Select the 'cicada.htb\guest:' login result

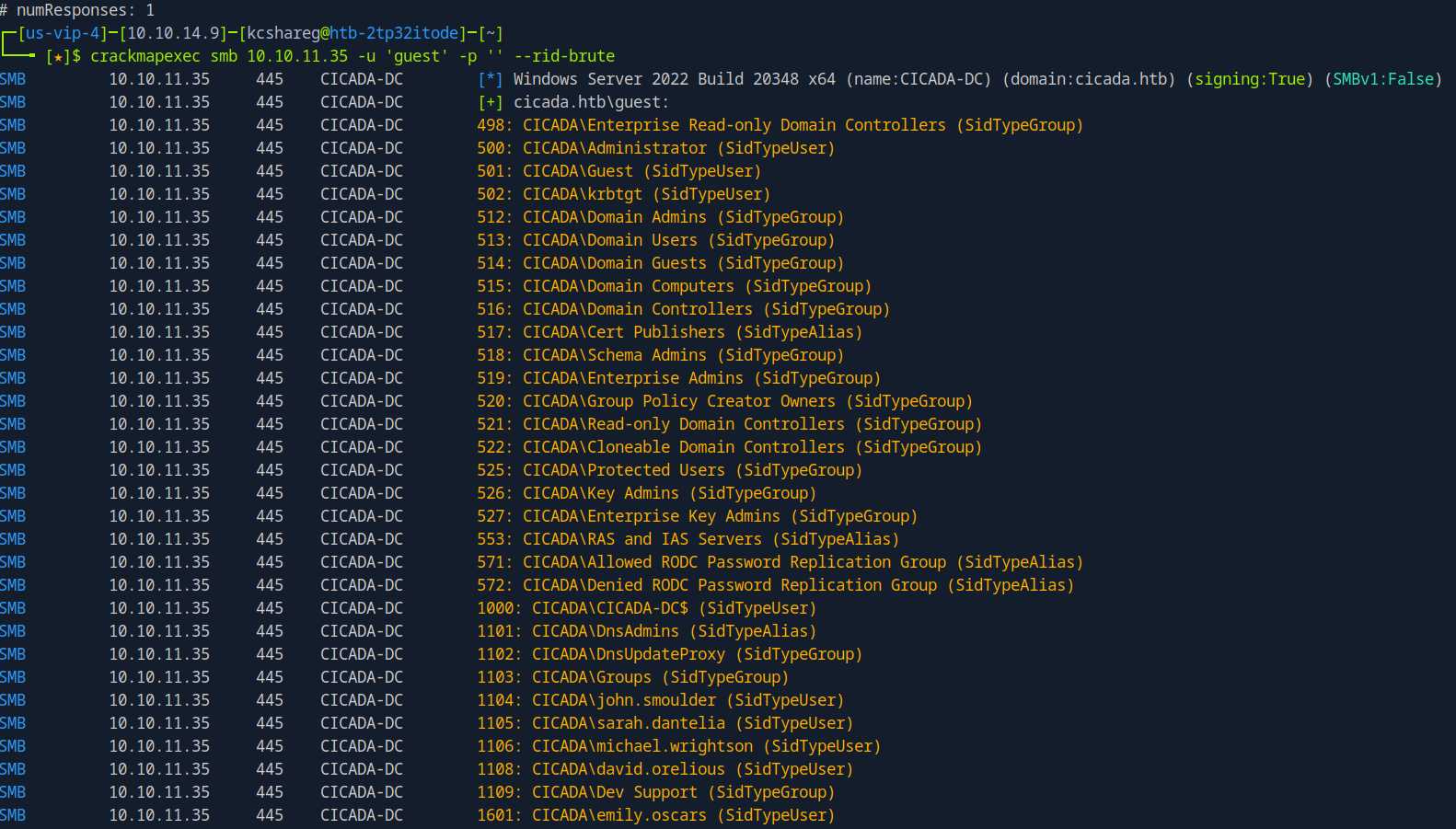(x=592, y=102)
